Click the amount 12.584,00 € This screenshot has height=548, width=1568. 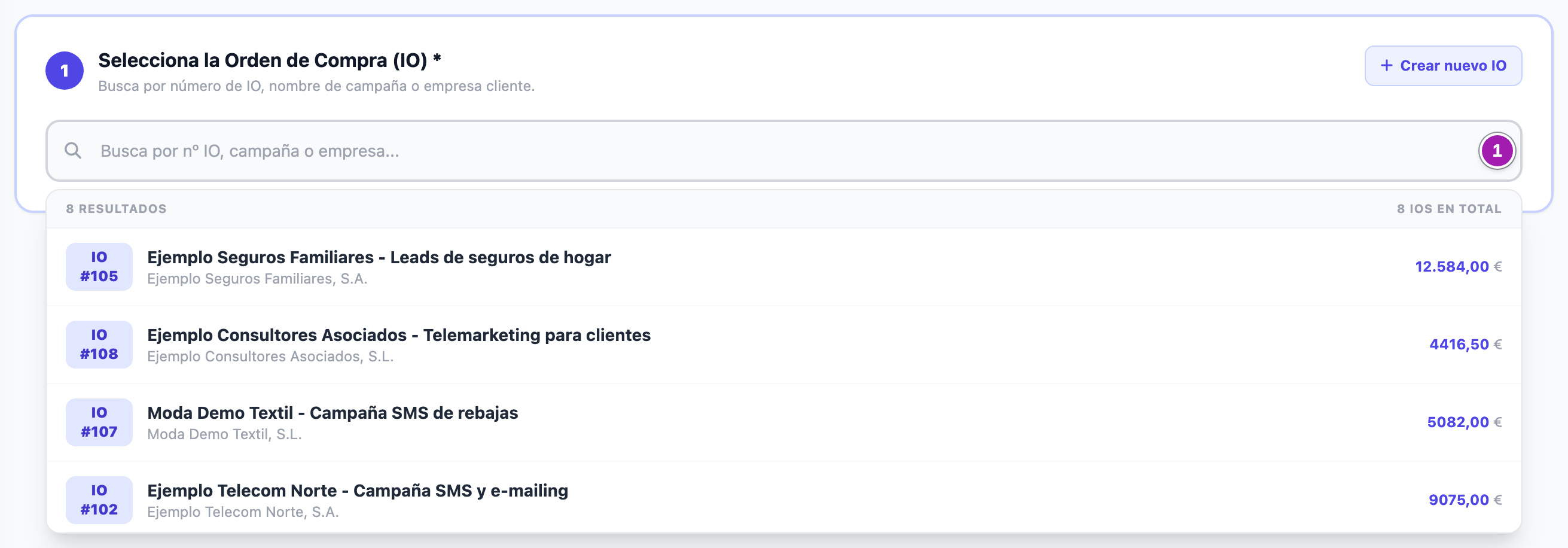1459,267
